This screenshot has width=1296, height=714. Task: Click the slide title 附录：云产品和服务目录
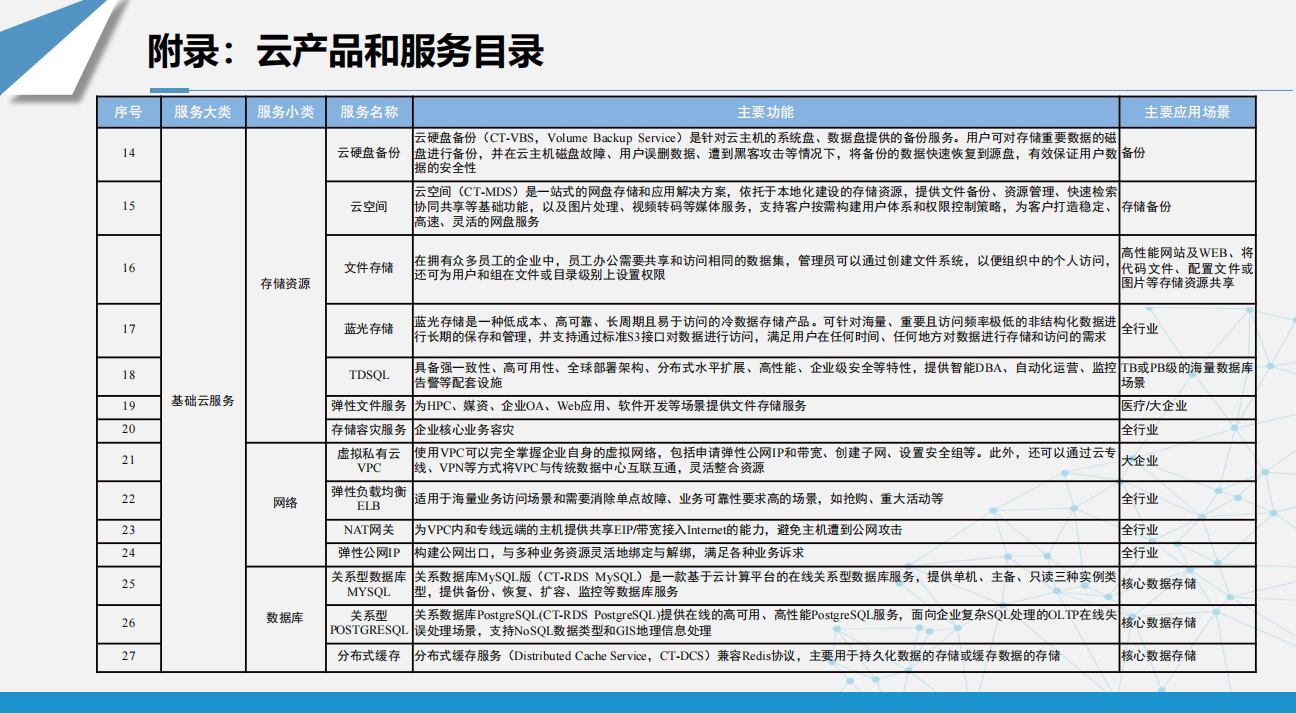click(345, 51)
